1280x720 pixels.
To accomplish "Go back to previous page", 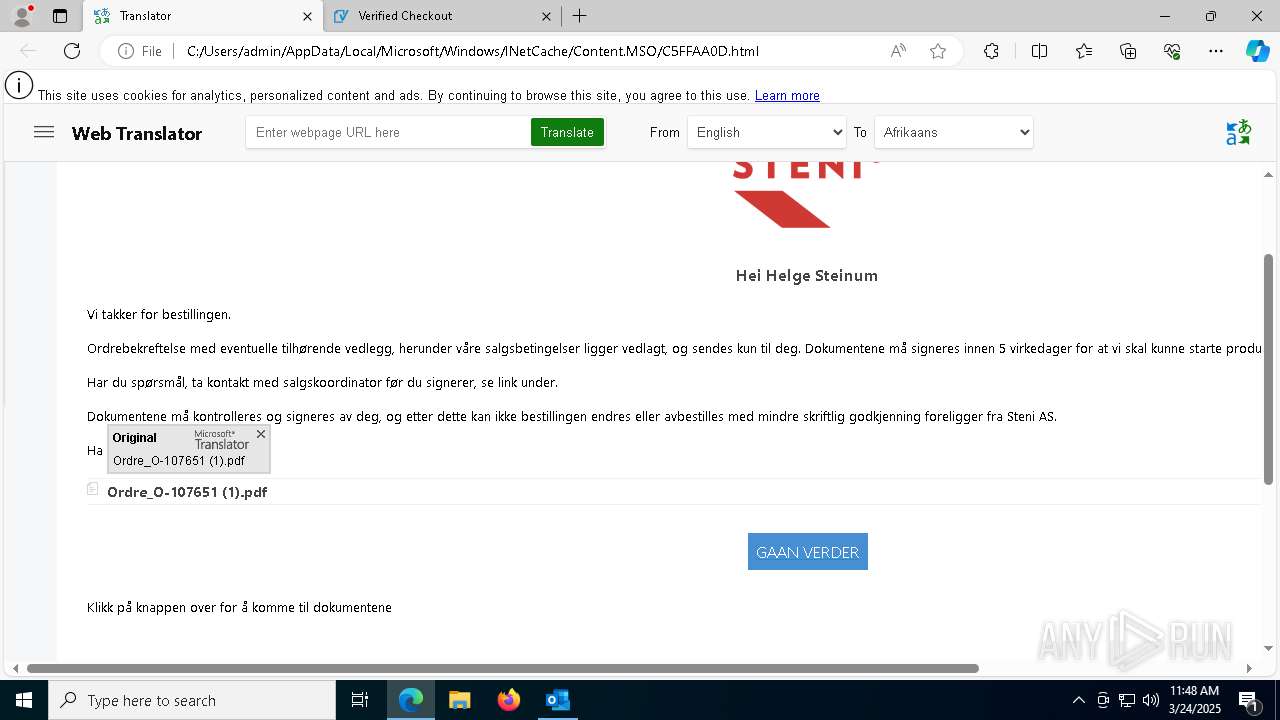I will [28, 51].
